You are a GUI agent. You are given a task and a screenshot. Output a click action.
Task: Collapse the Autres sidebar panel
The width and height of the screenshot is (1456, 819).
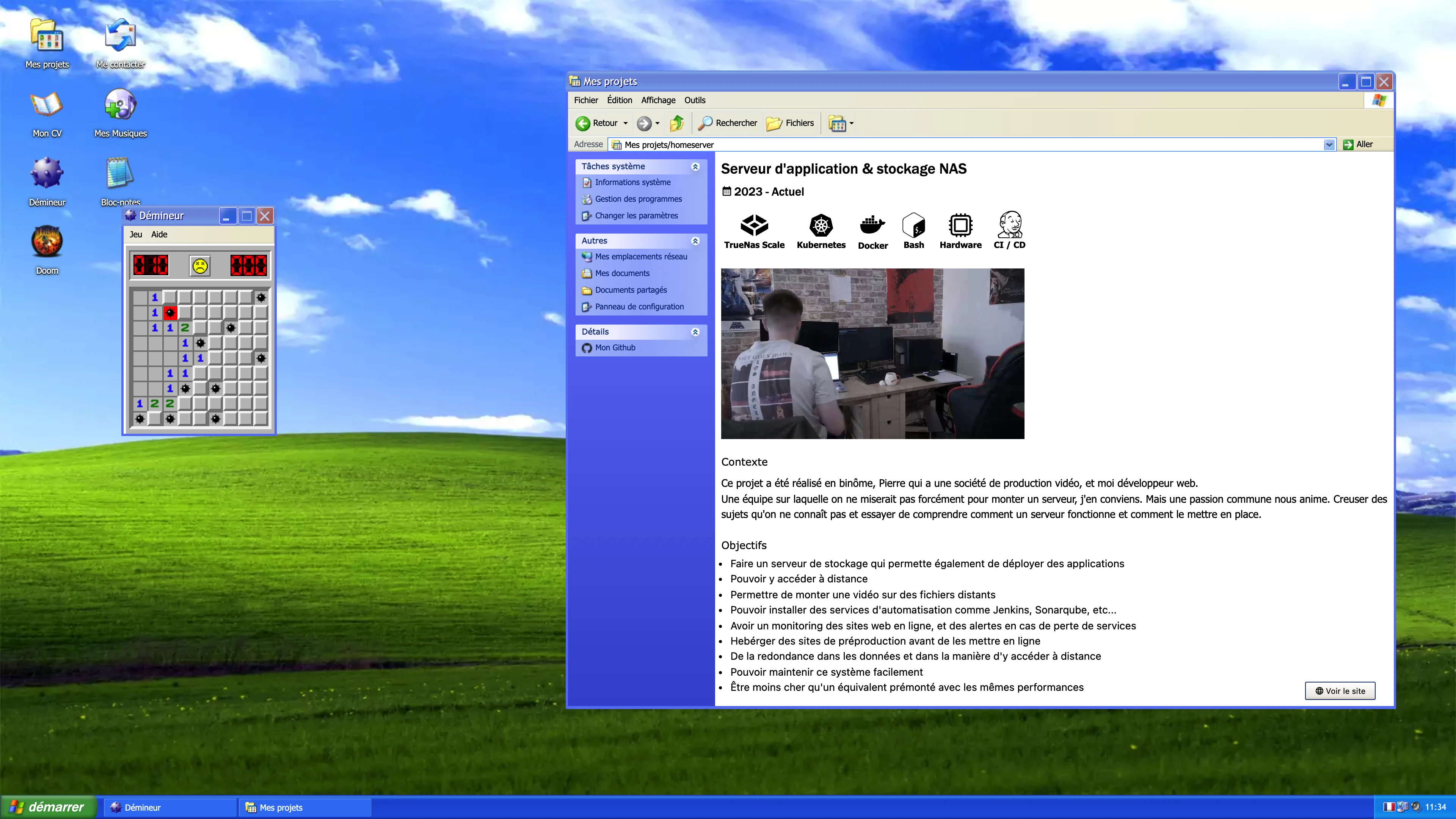695,241
